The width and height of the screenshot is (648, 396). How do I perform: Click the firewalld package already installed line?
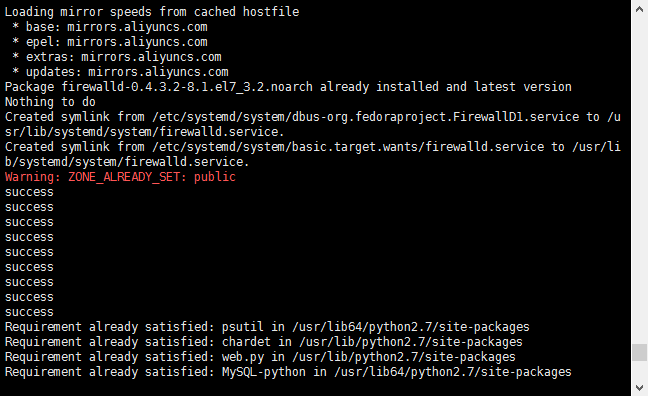(x=288, y=87)
